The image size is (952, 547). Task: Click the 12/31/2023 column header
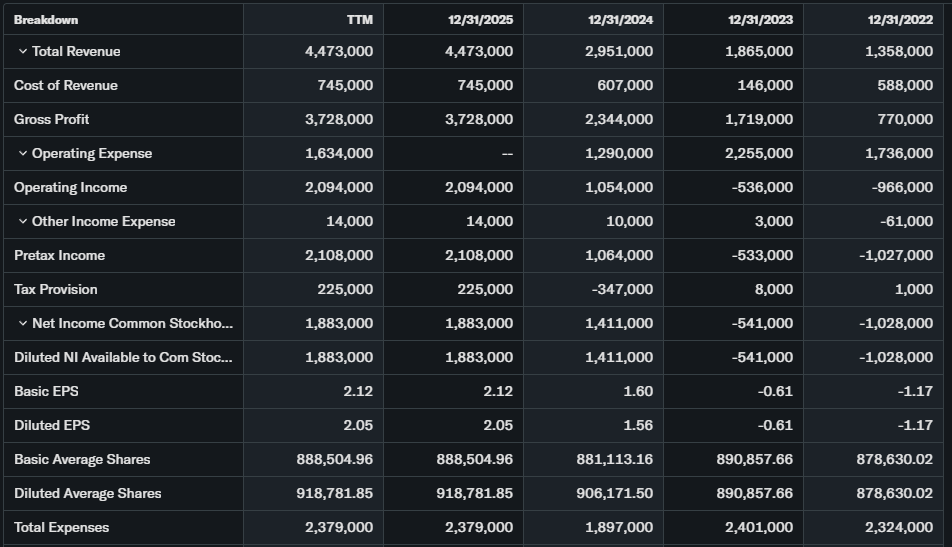761,20
